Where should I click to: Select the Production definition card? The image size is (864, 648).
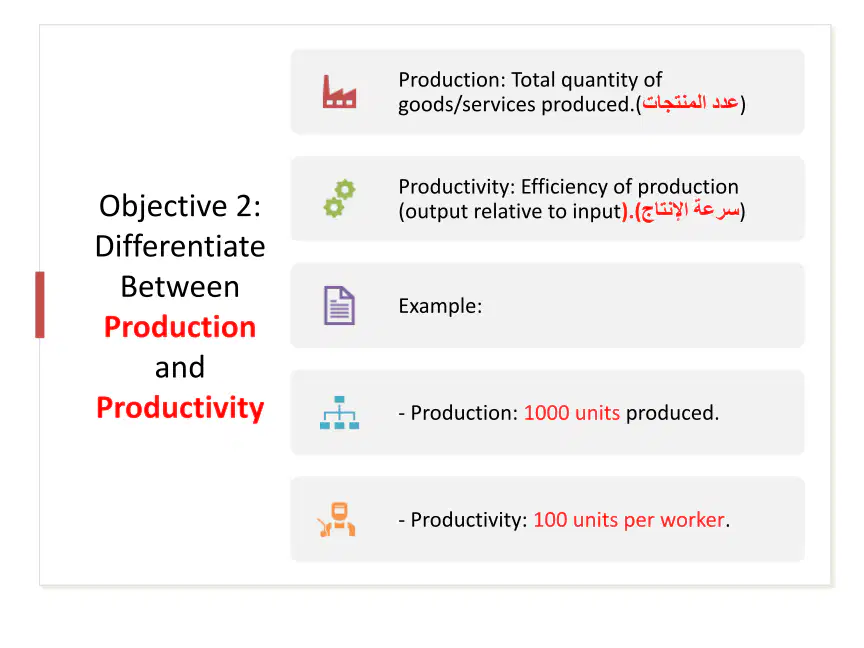coord(547,91)
